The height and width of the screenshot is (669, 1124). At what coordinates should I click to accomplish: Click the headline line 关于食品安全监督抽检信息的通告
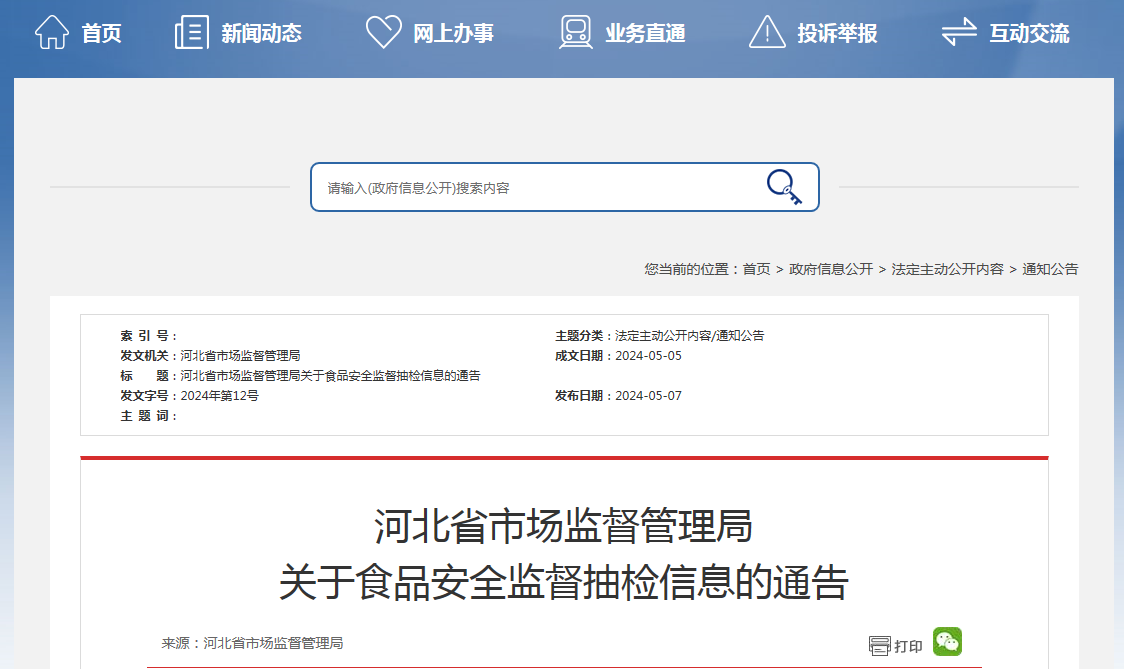(x=564, y=582)
